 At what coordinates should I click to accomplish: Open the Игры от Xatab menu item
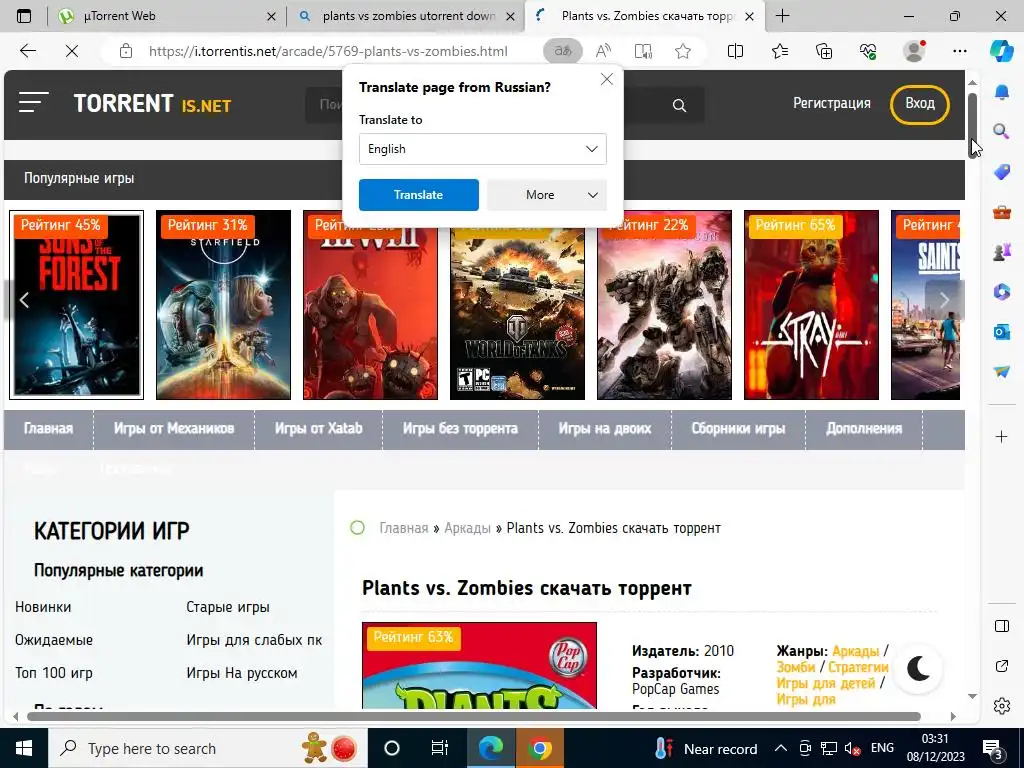coord(318,428)
